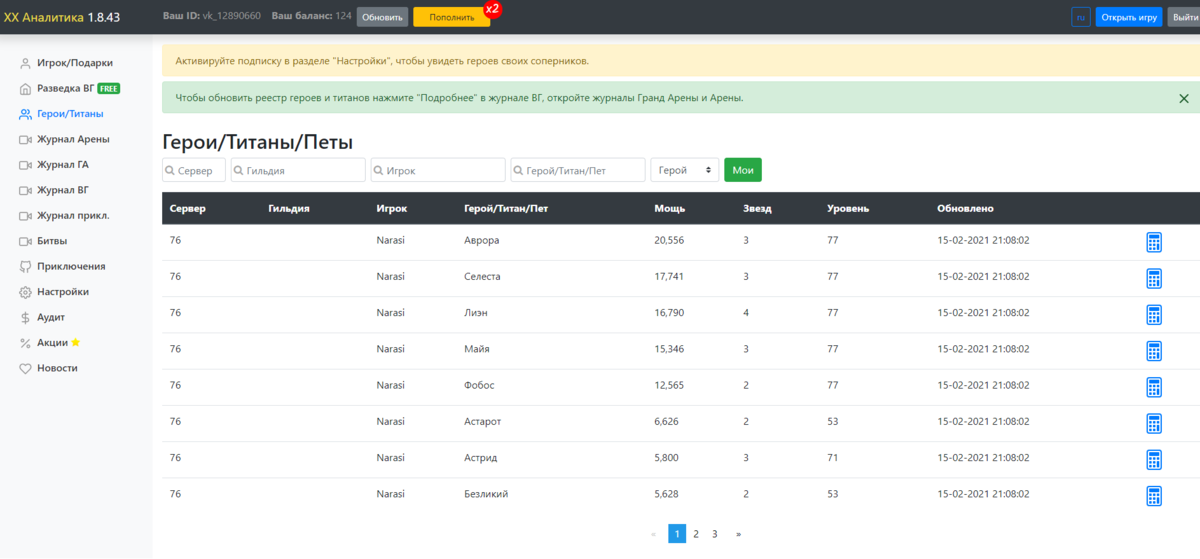Go to pagination page 2
The height and width of the screenshot is (559, 1200).
coord(696,534)
